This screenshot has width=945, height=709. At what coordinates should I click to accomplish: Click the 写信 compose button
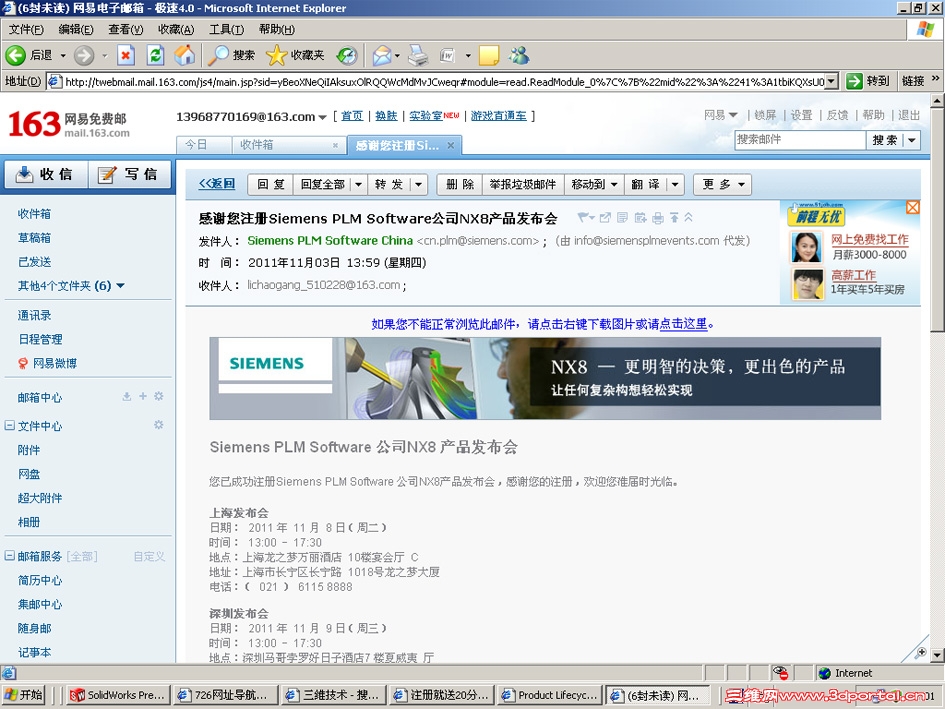coord(130,174)
